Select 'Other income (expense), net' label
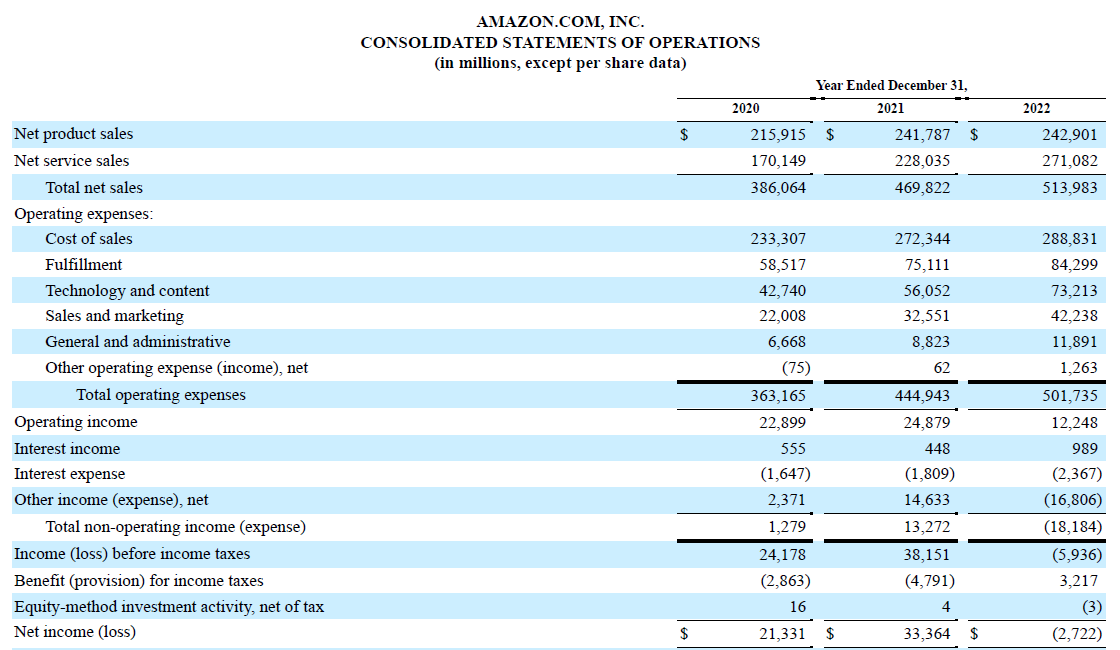The width and height of the screenshot is (1120, 650). tap(111, 500)
